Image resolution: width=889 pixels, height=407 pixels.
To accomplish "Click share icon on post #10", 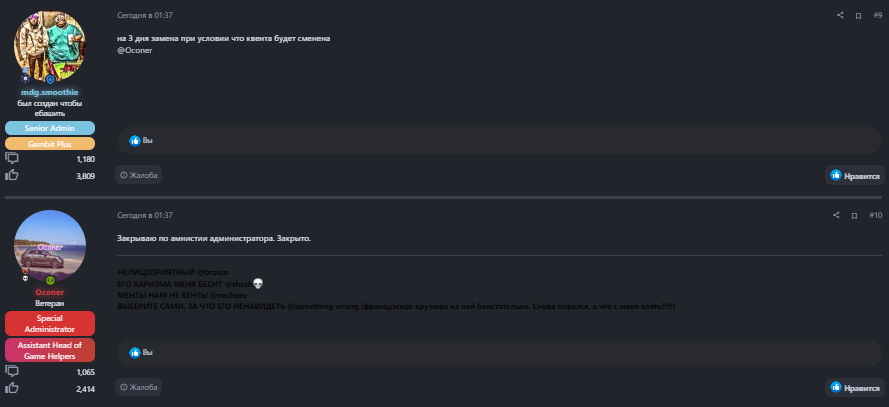I will coord(837,215).
